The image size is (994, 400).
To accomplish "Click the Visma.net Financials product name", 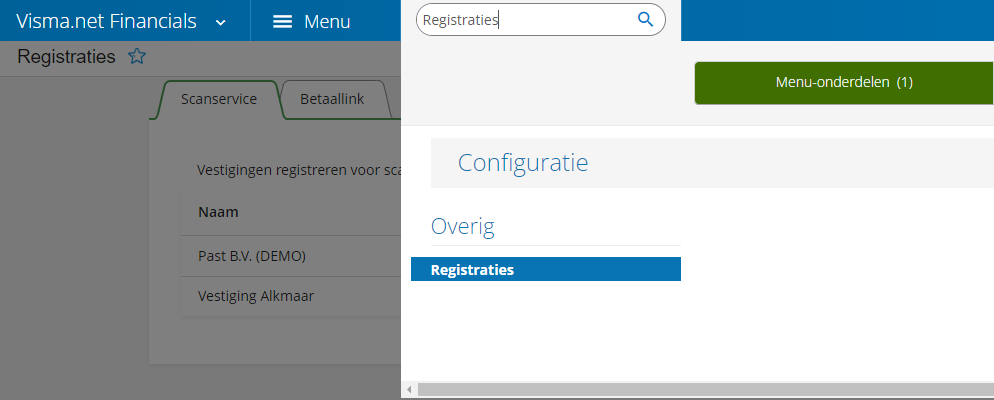I will pos(106,21).
